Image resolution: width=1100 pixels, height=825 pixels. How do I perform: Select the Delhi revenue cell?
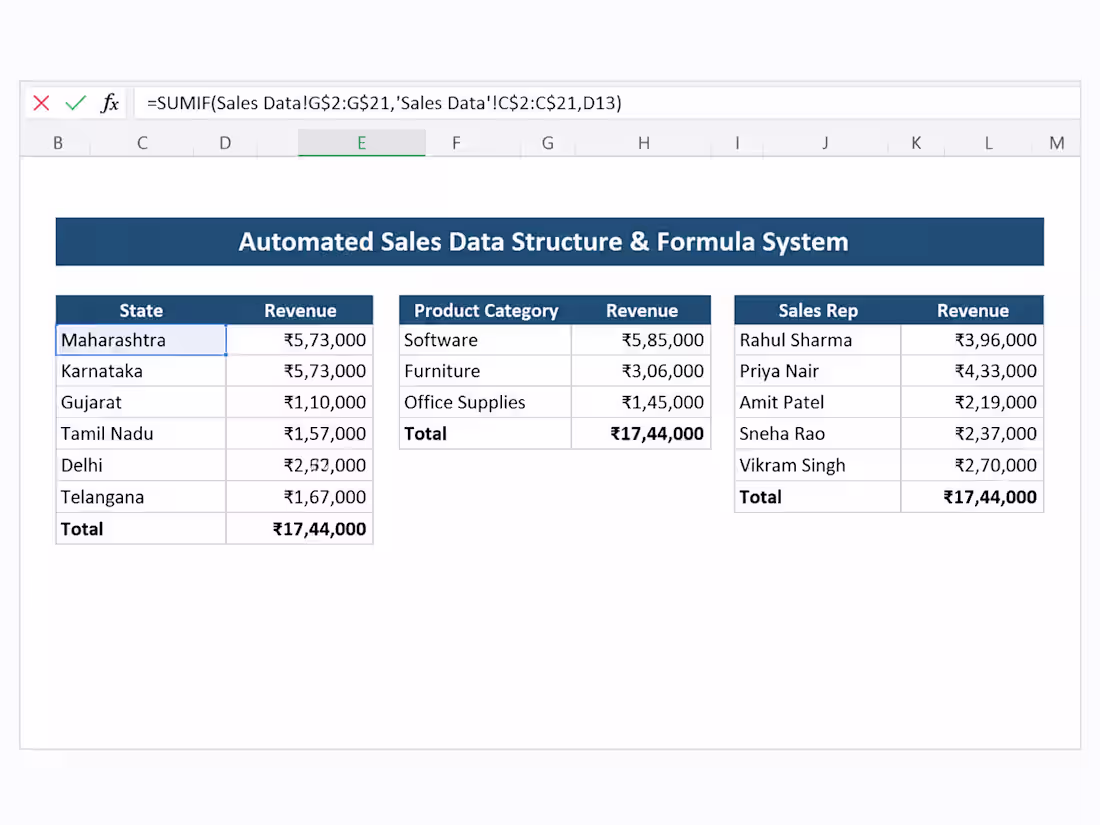[x=300, y=465]
